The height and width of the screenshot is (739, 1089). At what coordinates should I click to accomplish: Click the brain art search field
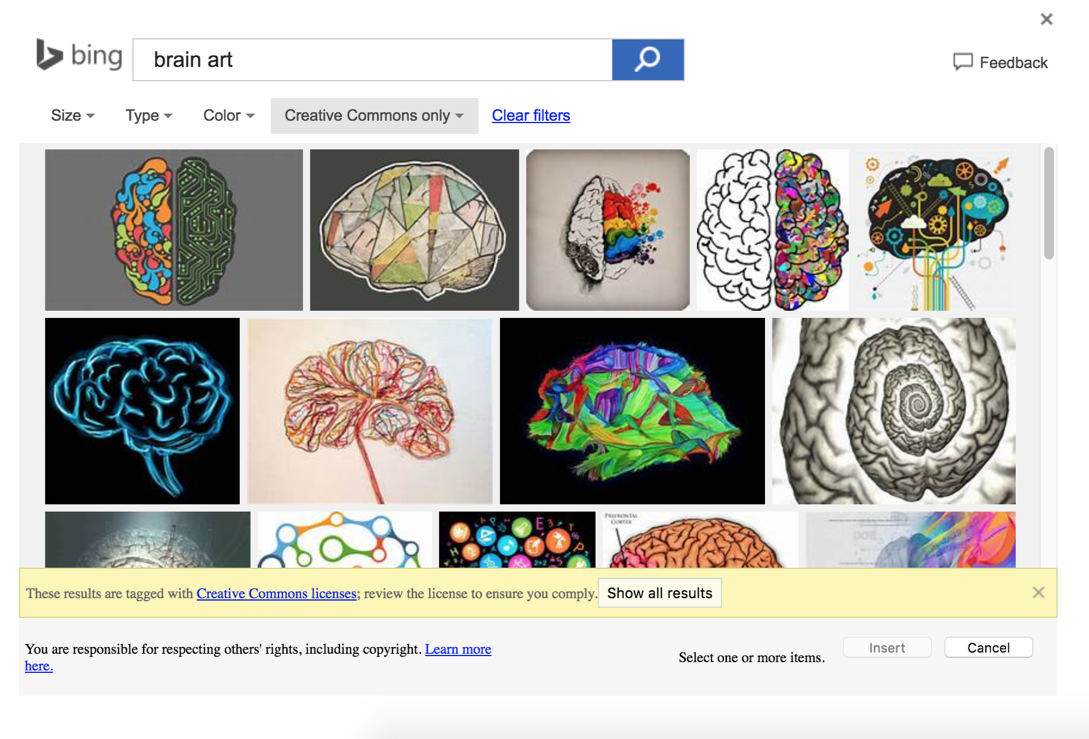[370, 60]
